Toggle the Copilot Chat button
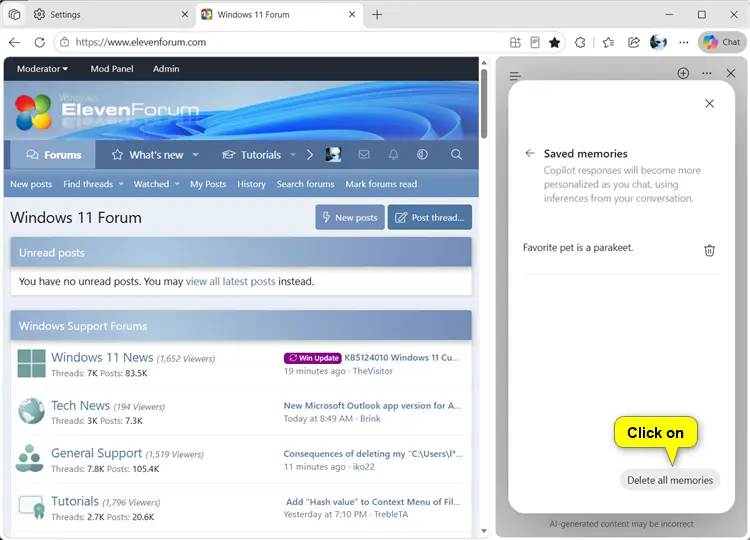This screenshot has width=750, height=540. point(722,42)
